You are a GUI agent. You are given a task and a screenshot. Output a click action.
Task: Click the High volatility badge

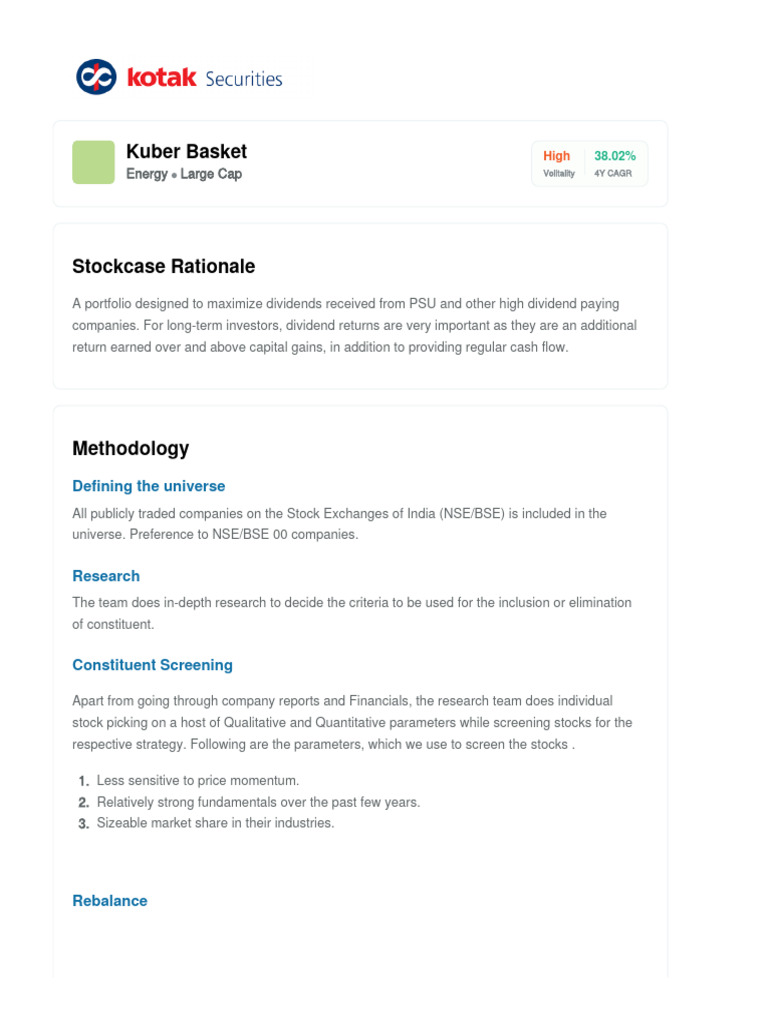(558, 164)
